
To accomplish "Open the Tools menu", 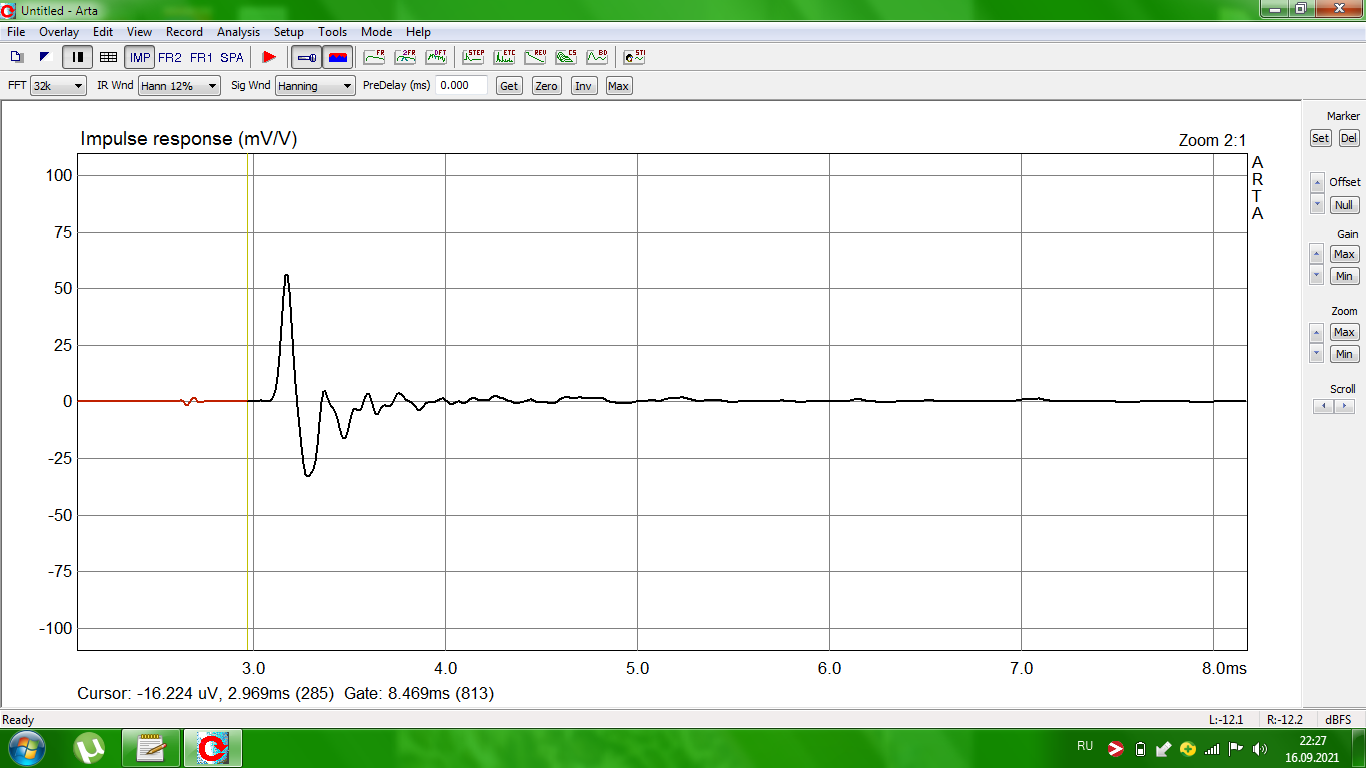I will 333,32.
